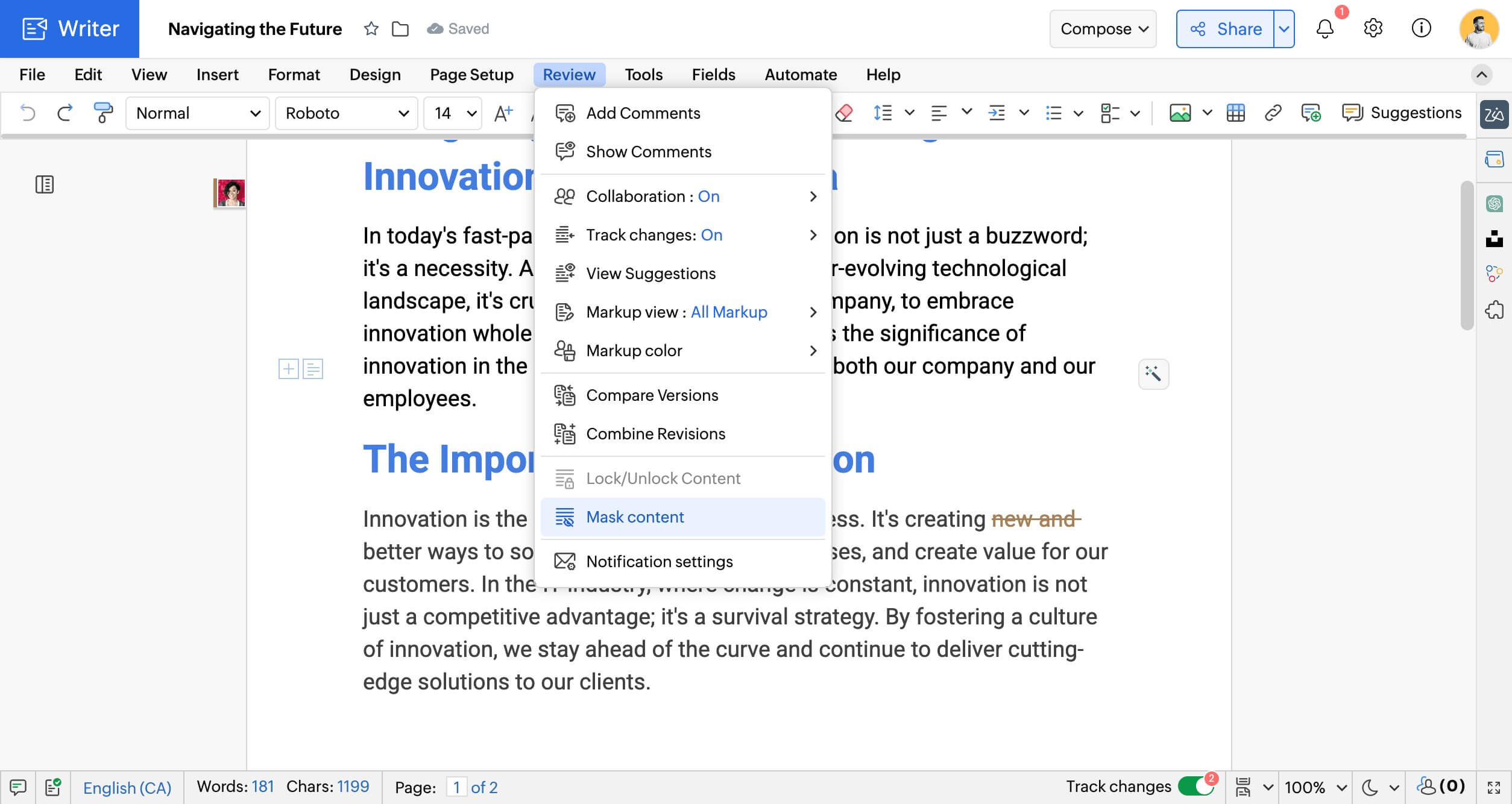Expand Markup view All Markup submenu
The height and width of the screenshot is (804, 1512).
click(x=683, y=312)
